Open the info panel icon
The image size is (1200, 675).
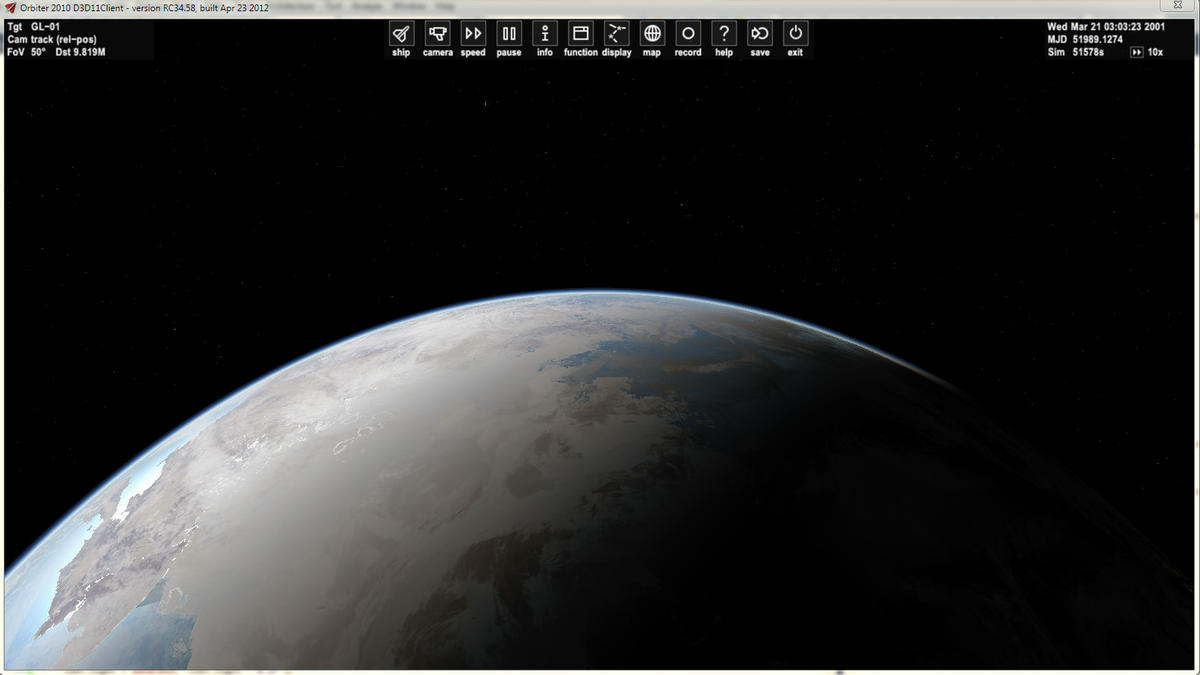[545, 33]
